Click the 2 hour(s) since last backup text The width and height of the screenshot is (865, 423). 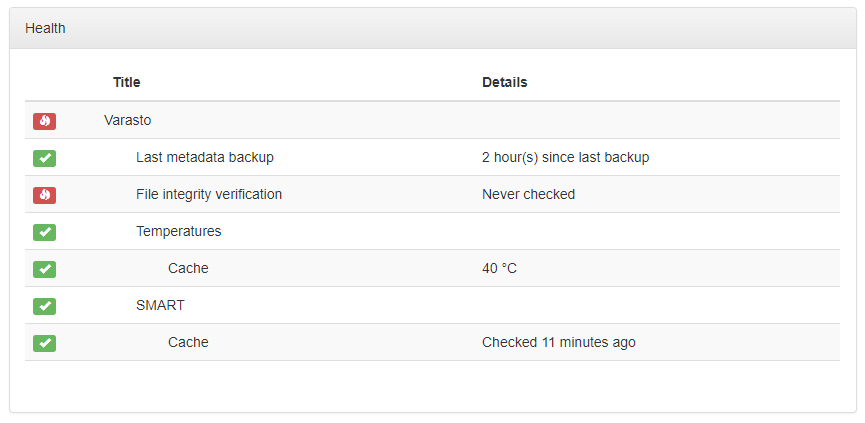[x=565, y=157]
